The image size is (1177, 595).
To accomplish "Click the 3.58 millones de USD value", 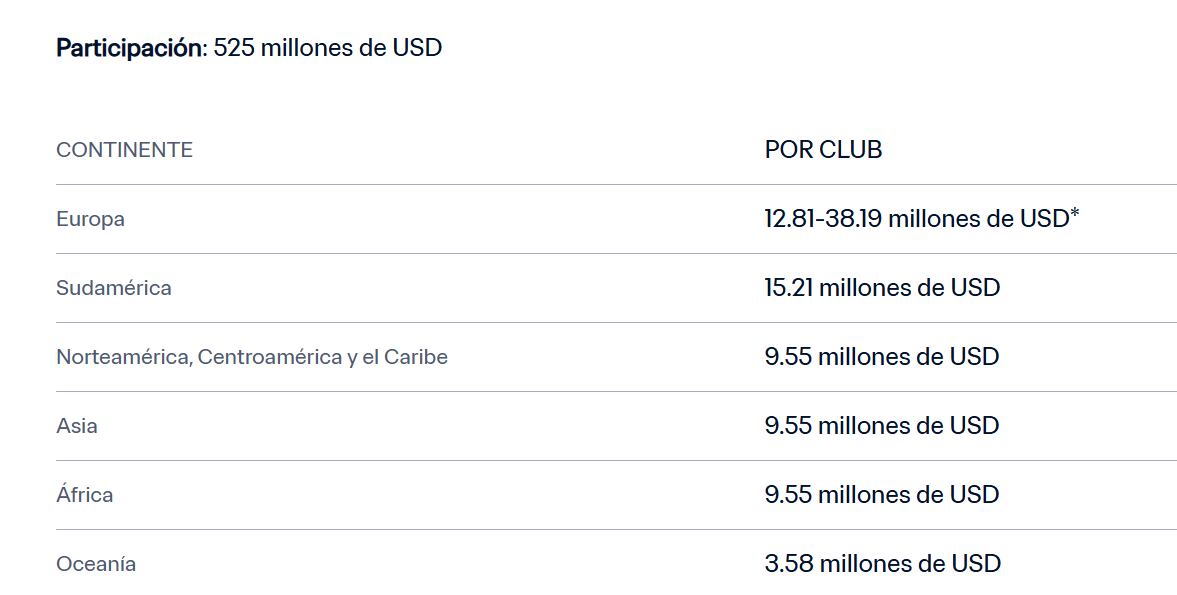I will 882,564.
